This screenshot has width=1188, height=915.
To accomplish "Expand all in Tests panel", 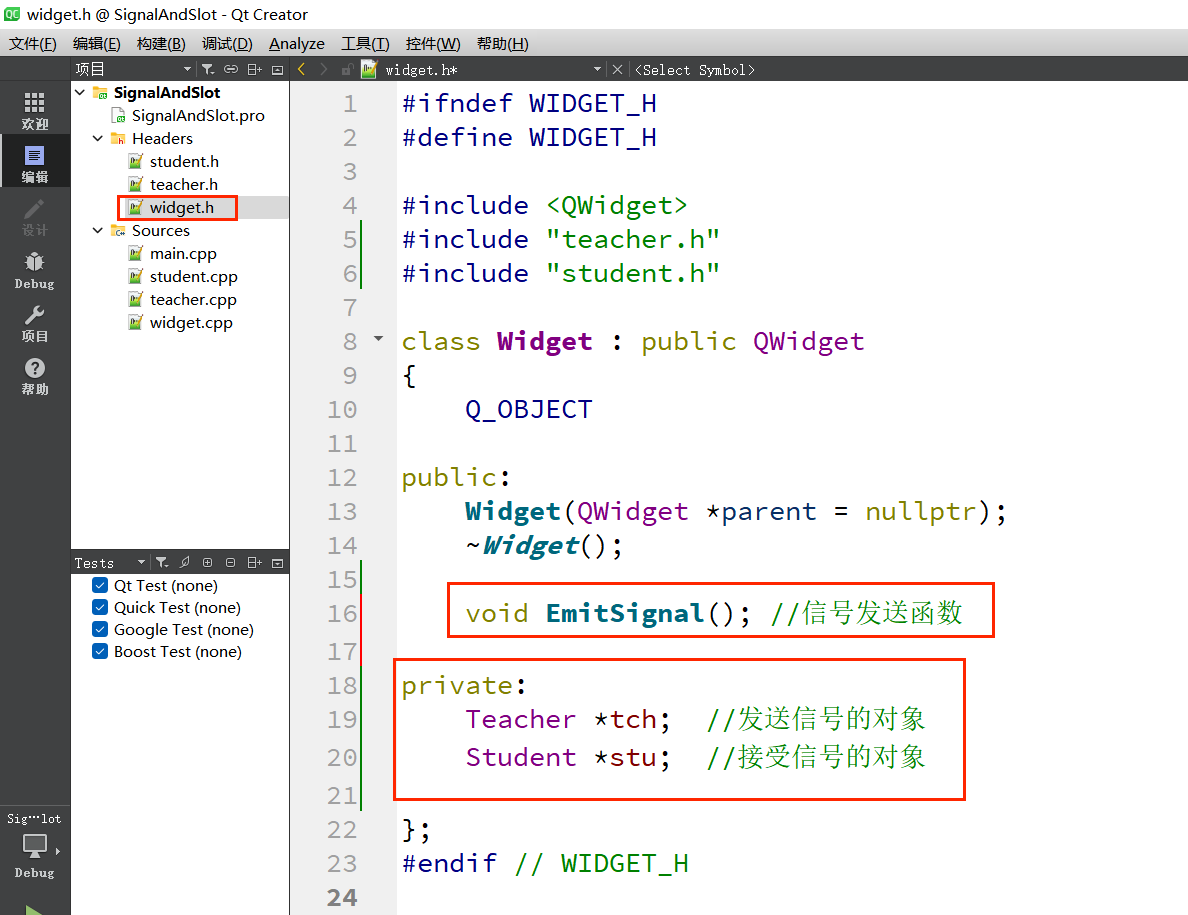I will 208,563.
